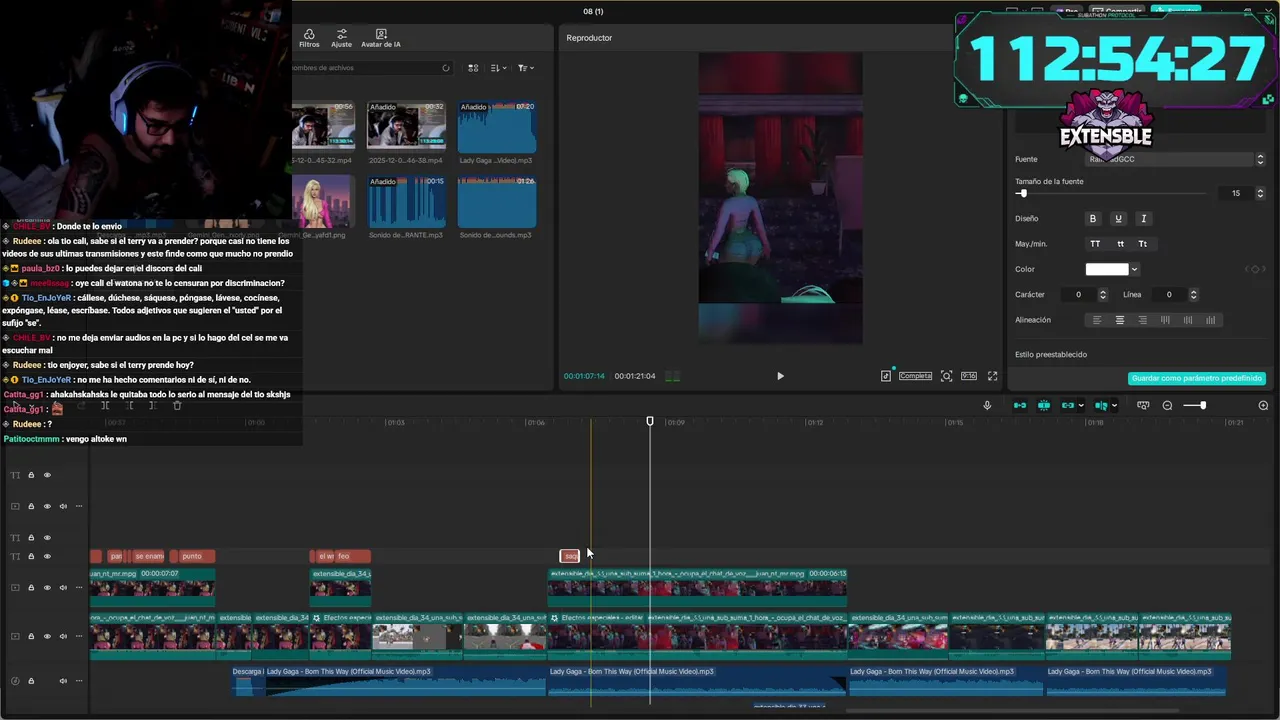The height and width of the screenshot is (720, 1280).
Task: Align text to the right
Action: (1143, 320)
